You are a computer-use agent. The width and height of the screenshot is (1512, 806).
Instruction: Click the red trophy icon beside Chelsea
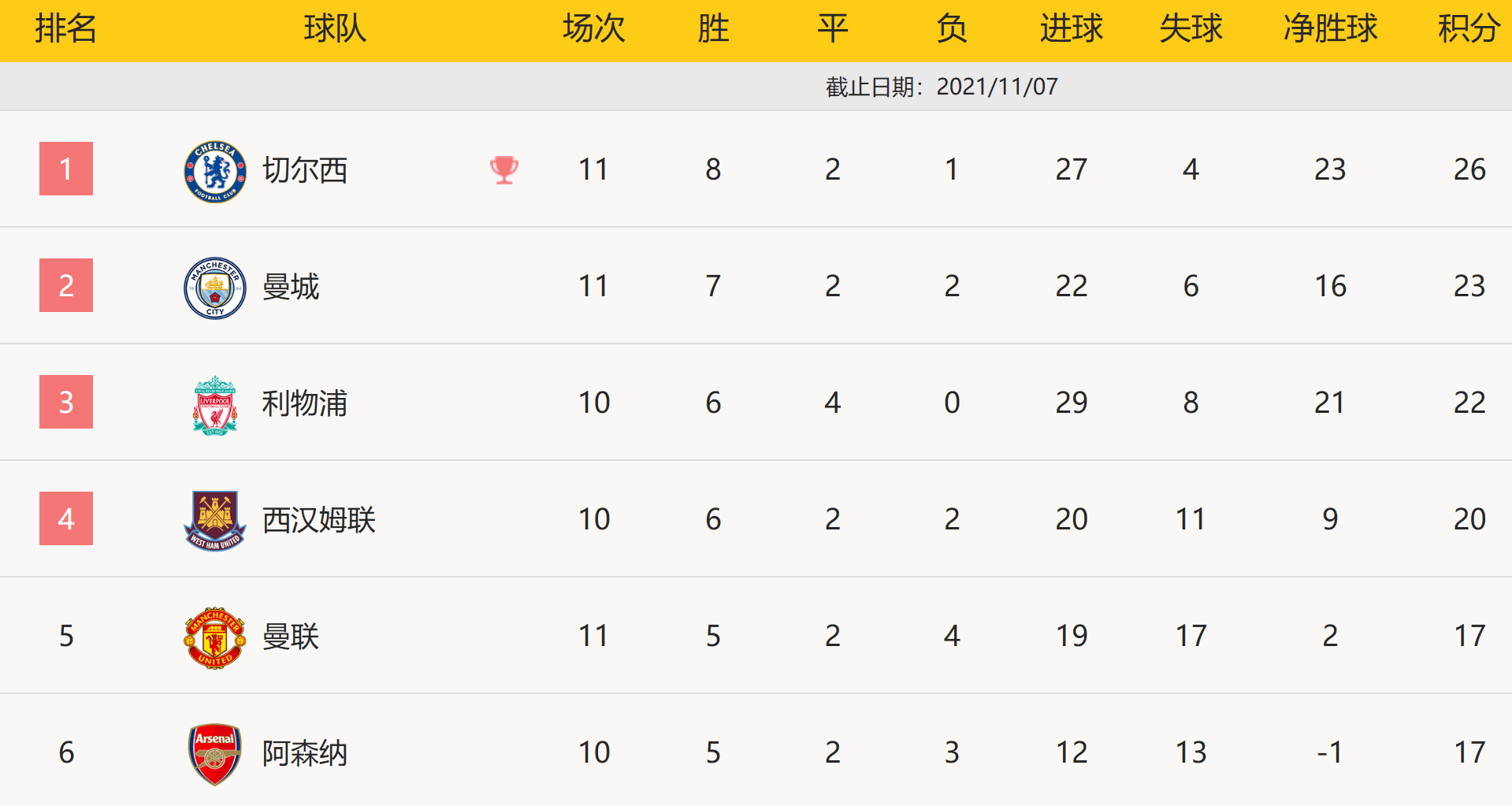[504, 169]
